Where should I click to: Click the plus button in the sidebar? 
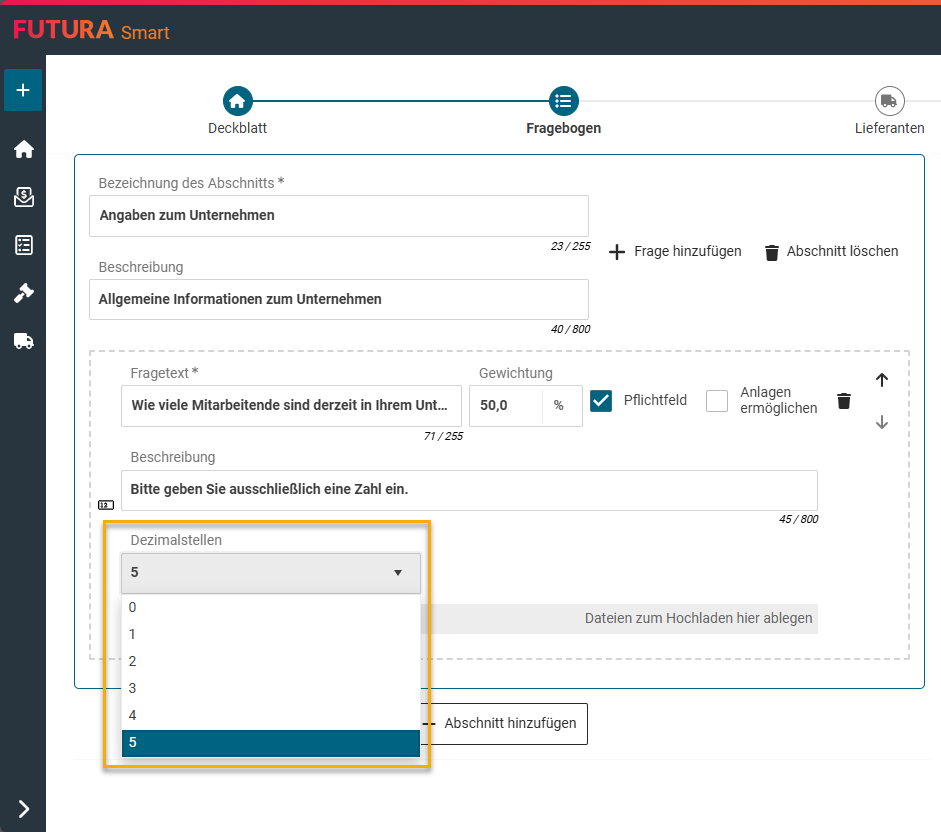[23, 90]
